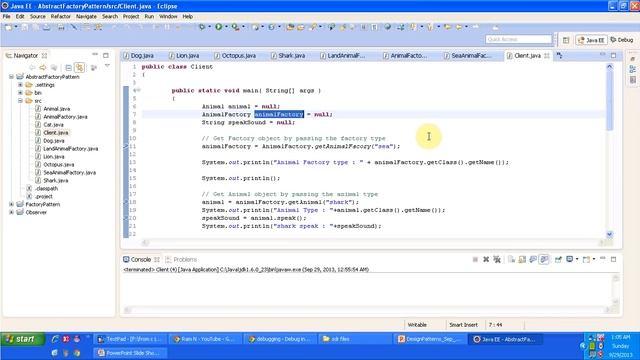Expand the FactoryPattern project
Viewport: 640px width, 360px height.
[11, 204]
